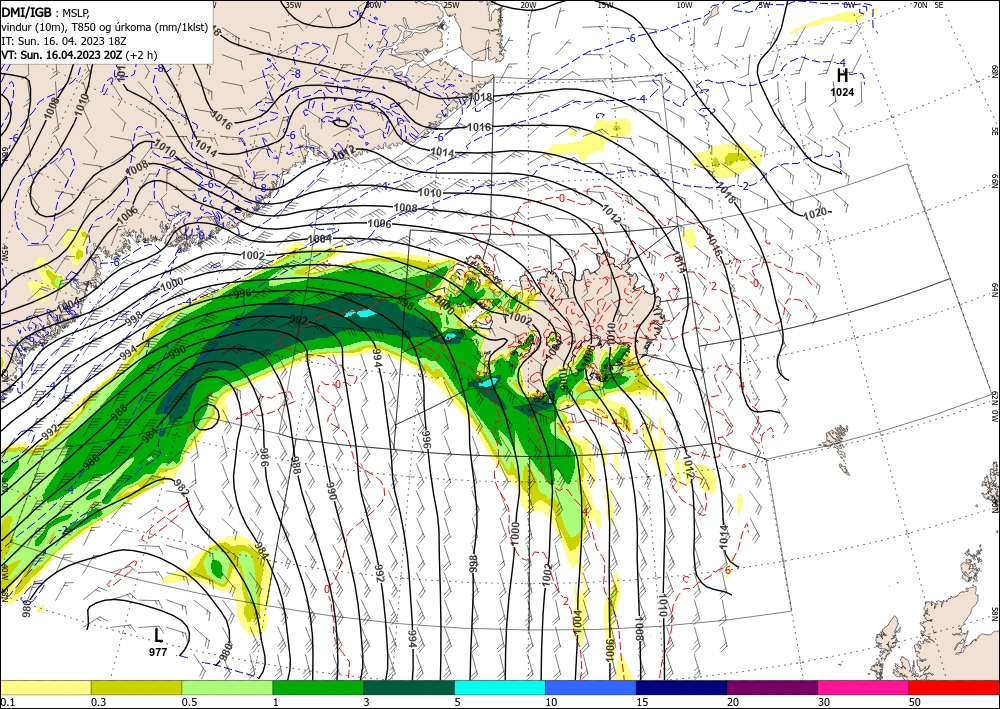Click the 'L' low pressure marker
Image resolution: width=1000 pixels, height=709 pixels.
[158, 635]
